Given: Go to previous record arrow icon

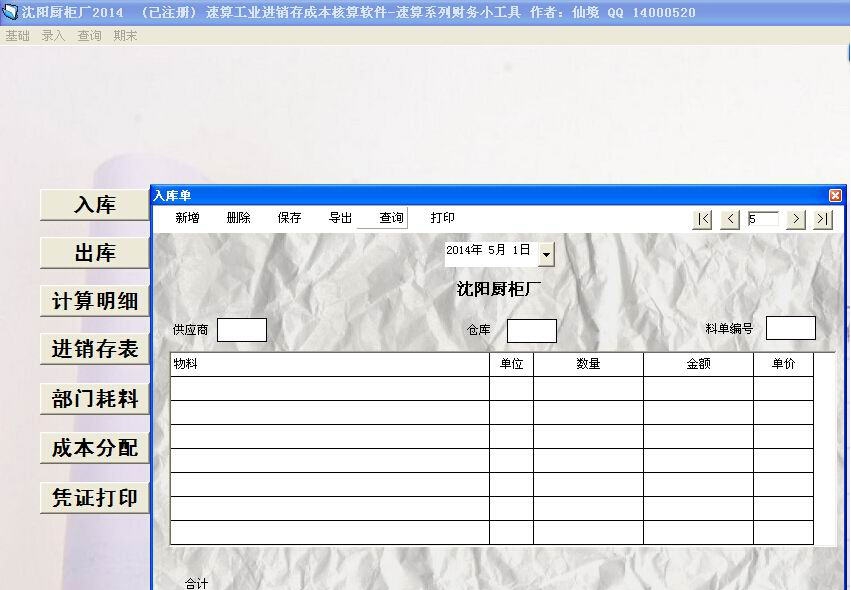Looking at the screenshot, I should (730, 219).
